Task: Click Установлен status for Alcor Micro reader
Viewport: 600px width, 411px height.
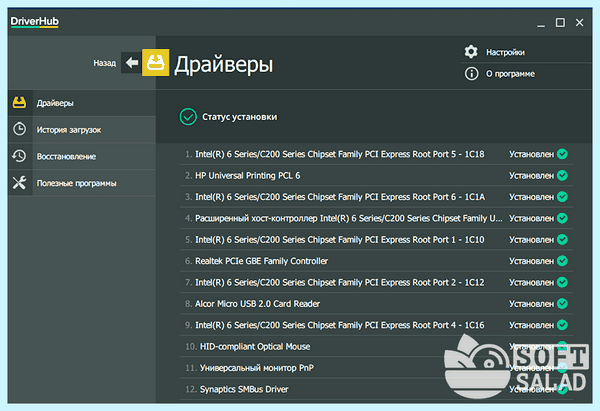Action: 531,304
